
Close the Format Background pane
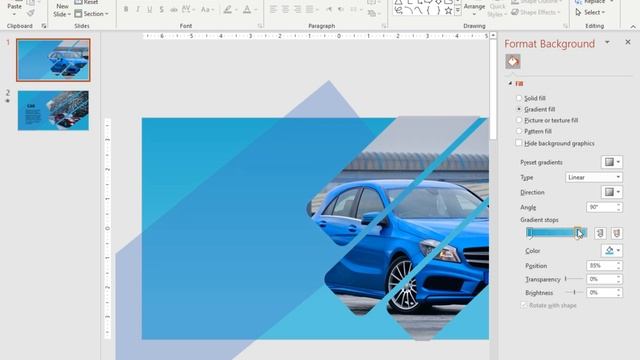click(x=628, y=42)
